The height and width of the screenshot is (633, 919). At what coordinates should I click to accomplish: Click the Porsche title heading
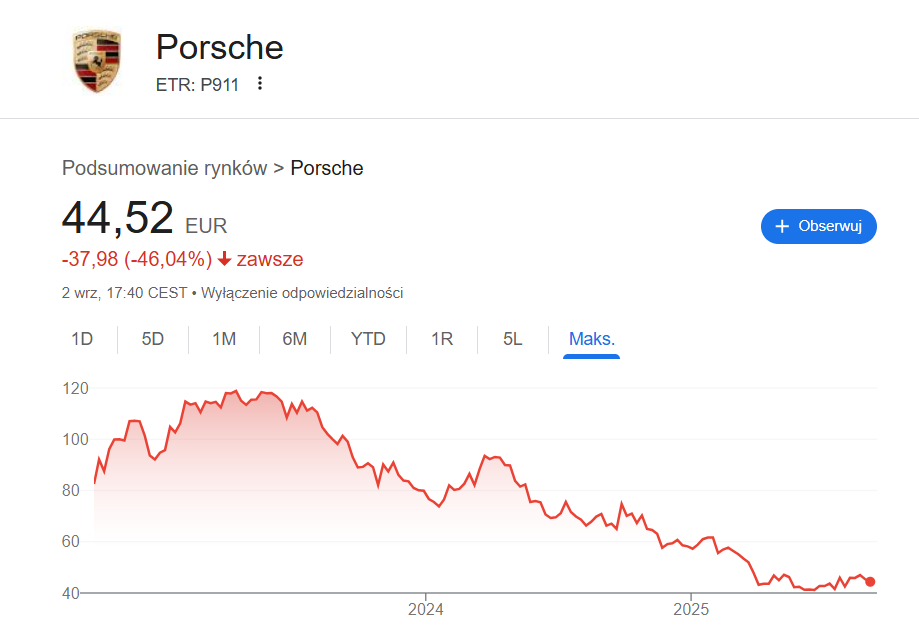[219, 47]
